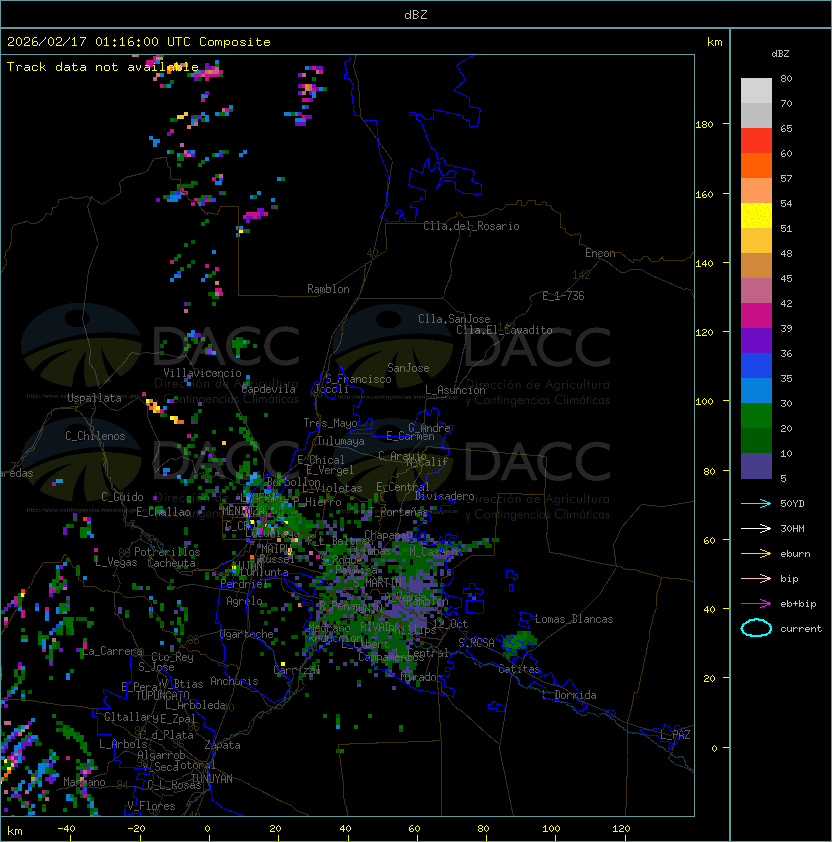Image resolution: width=832 pixels, height=842 pixels.
Task: Click the 'Ugarteche' map label
Action: [x=247, y=634]
